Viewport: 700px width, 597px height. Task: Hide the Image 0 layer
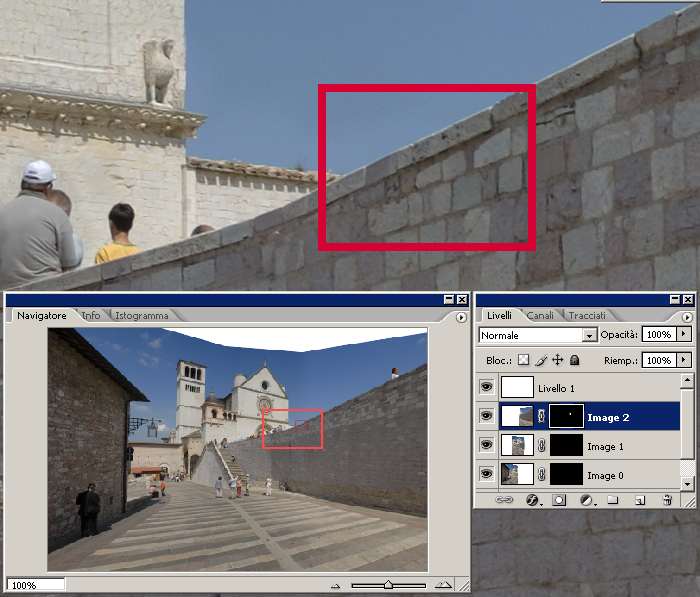[487, 473]
